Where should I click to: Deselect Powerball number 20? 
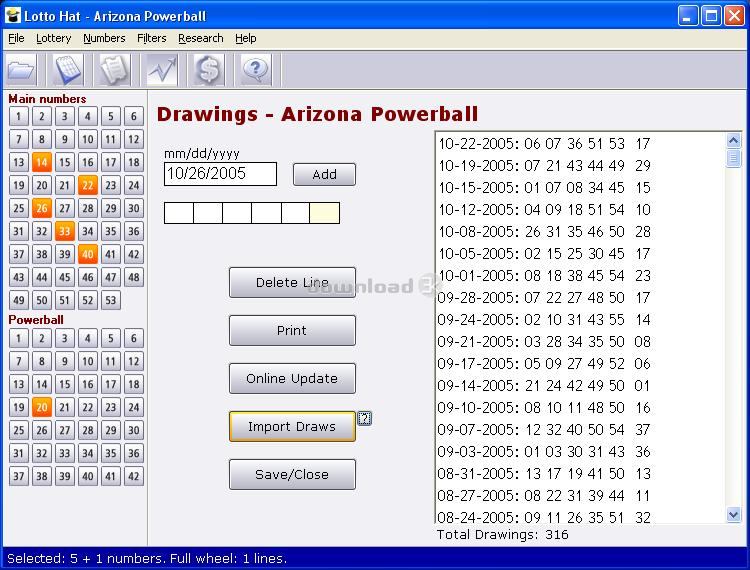42,407
